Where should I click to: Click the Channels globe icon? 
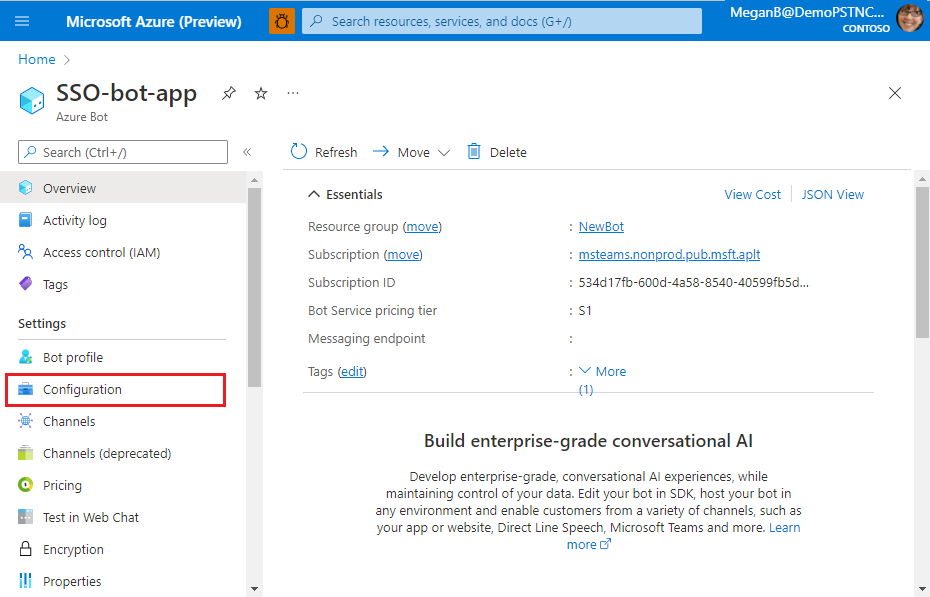click(26, 421)
